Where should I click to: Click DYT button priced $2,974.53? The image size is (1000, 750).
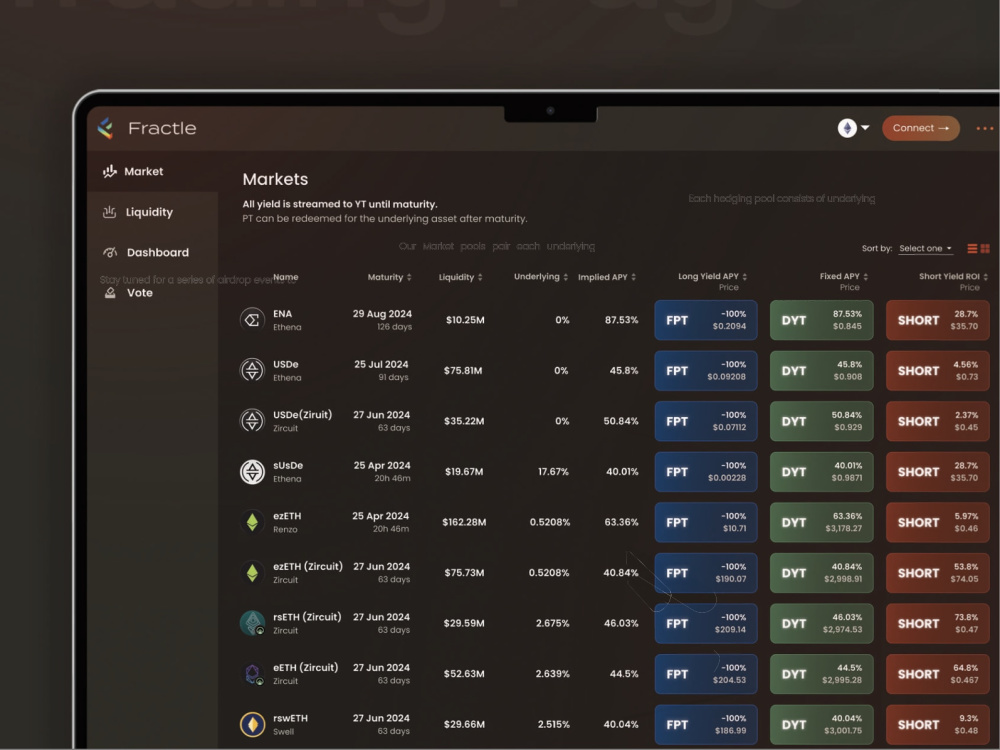pyautogui.click(x=821, y=623)
